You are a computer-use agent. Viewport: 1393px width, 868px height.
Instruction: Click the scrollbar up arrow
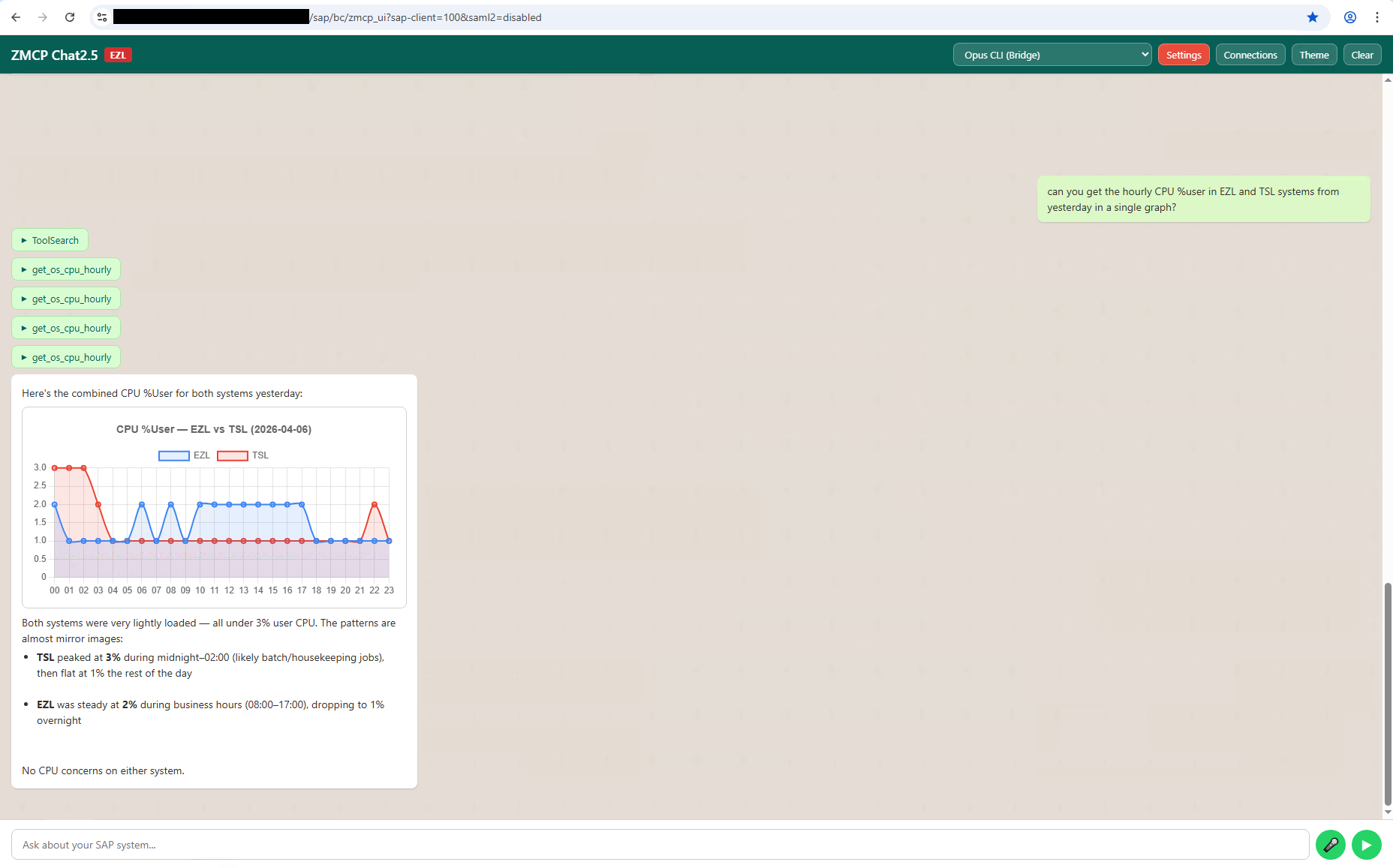1388,80
